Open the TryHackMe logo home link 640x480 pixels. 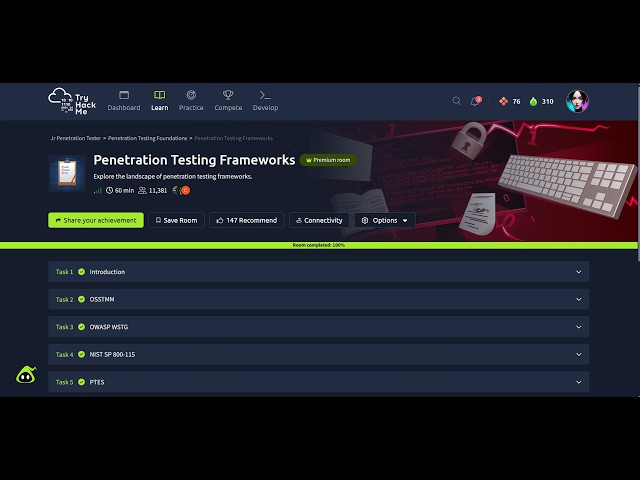72,101
